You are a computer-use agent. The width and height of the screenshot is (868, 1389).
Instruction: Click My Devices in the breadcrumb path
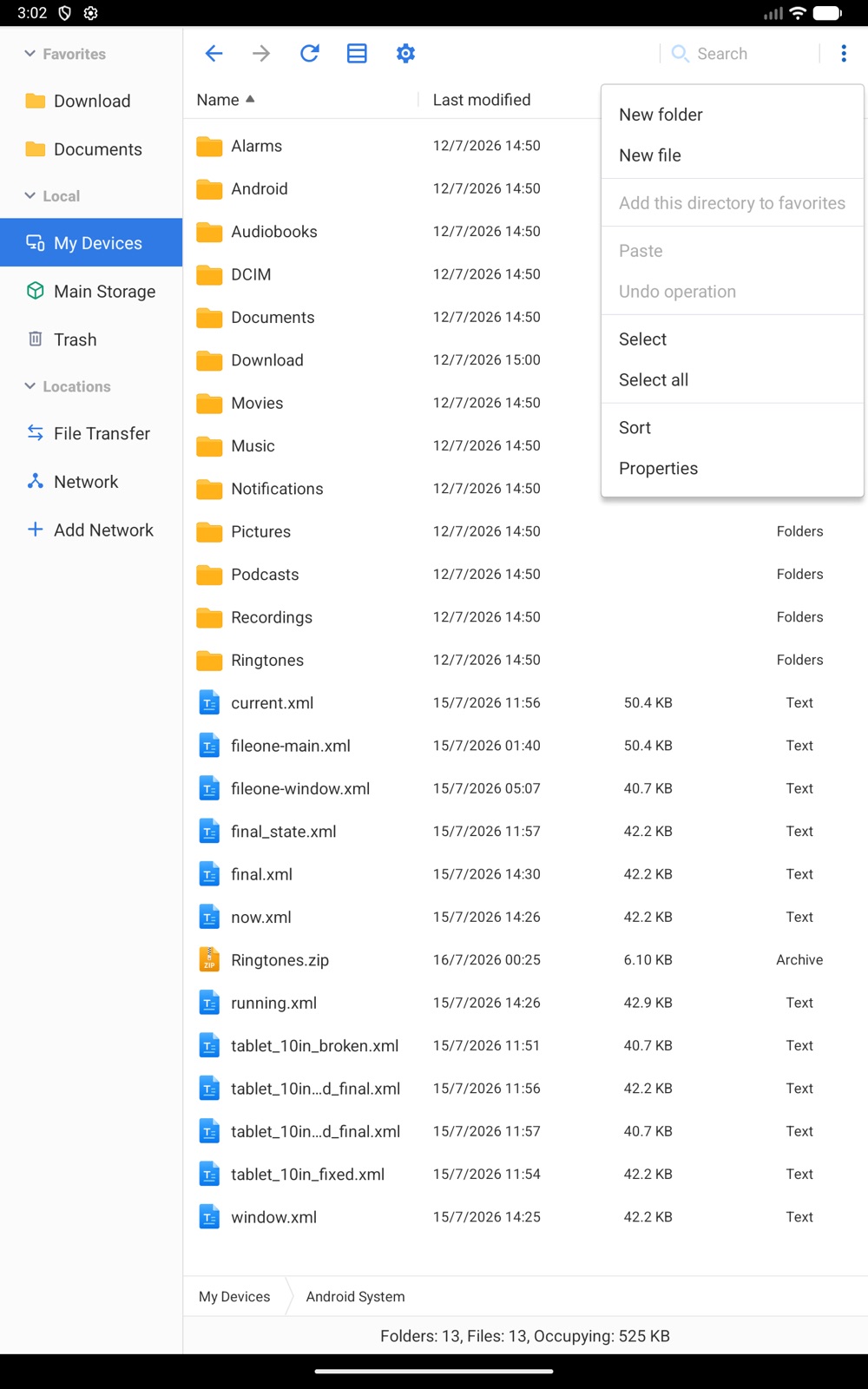click(x=234, y=1297)
